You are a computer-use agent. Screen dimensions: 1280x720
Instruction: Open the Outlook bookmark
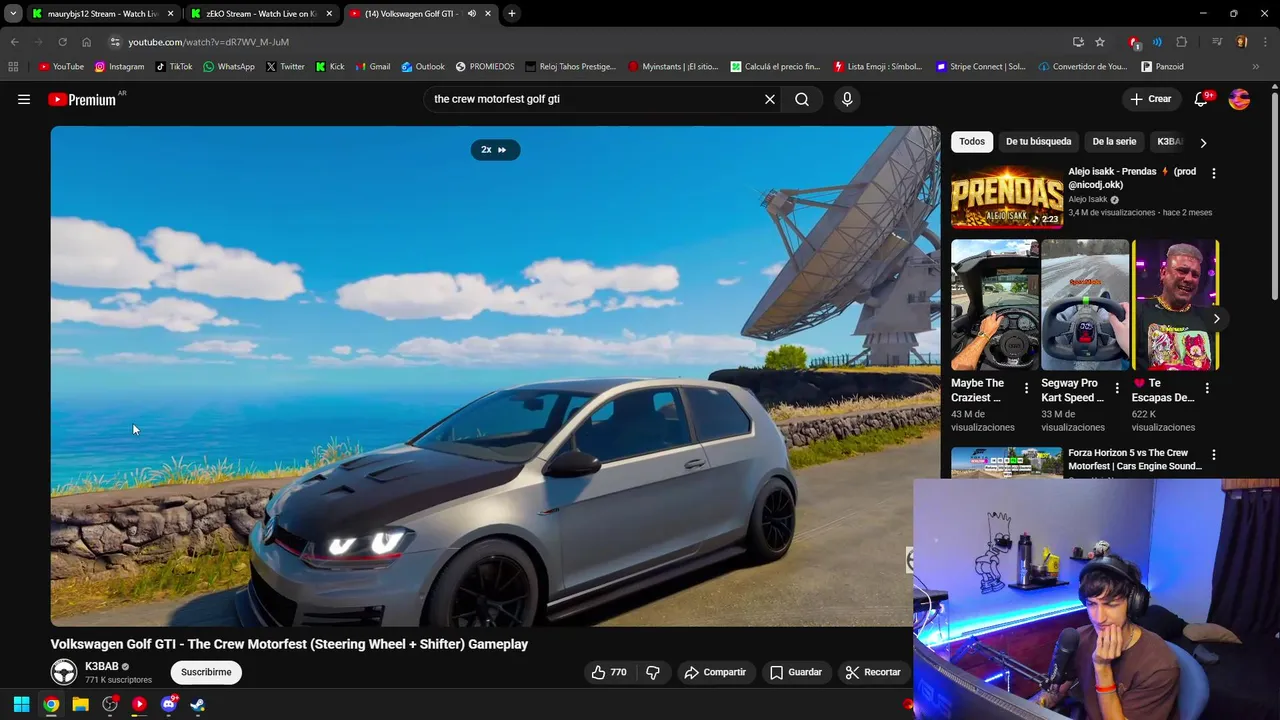pyautogui.click(x=423, y=67)
